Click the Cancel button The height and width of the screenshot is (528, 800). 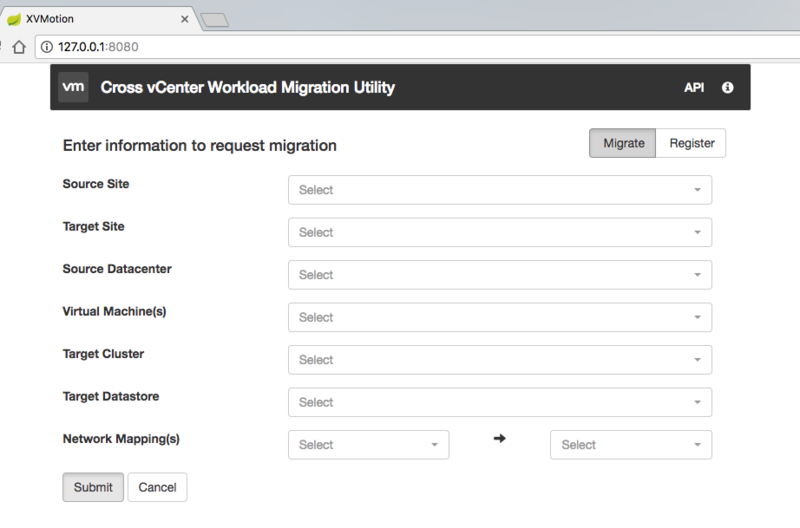point(157,487)
